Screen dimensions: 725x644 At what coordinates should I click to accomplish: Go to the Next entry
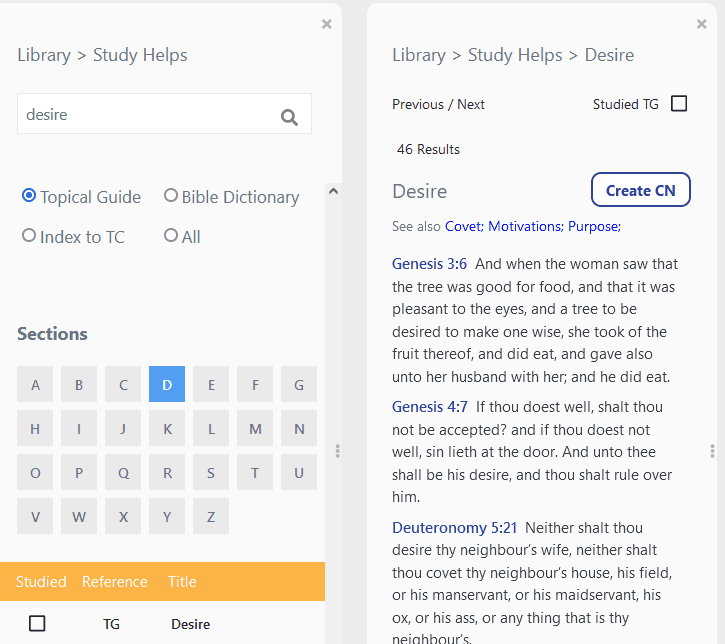471,104
